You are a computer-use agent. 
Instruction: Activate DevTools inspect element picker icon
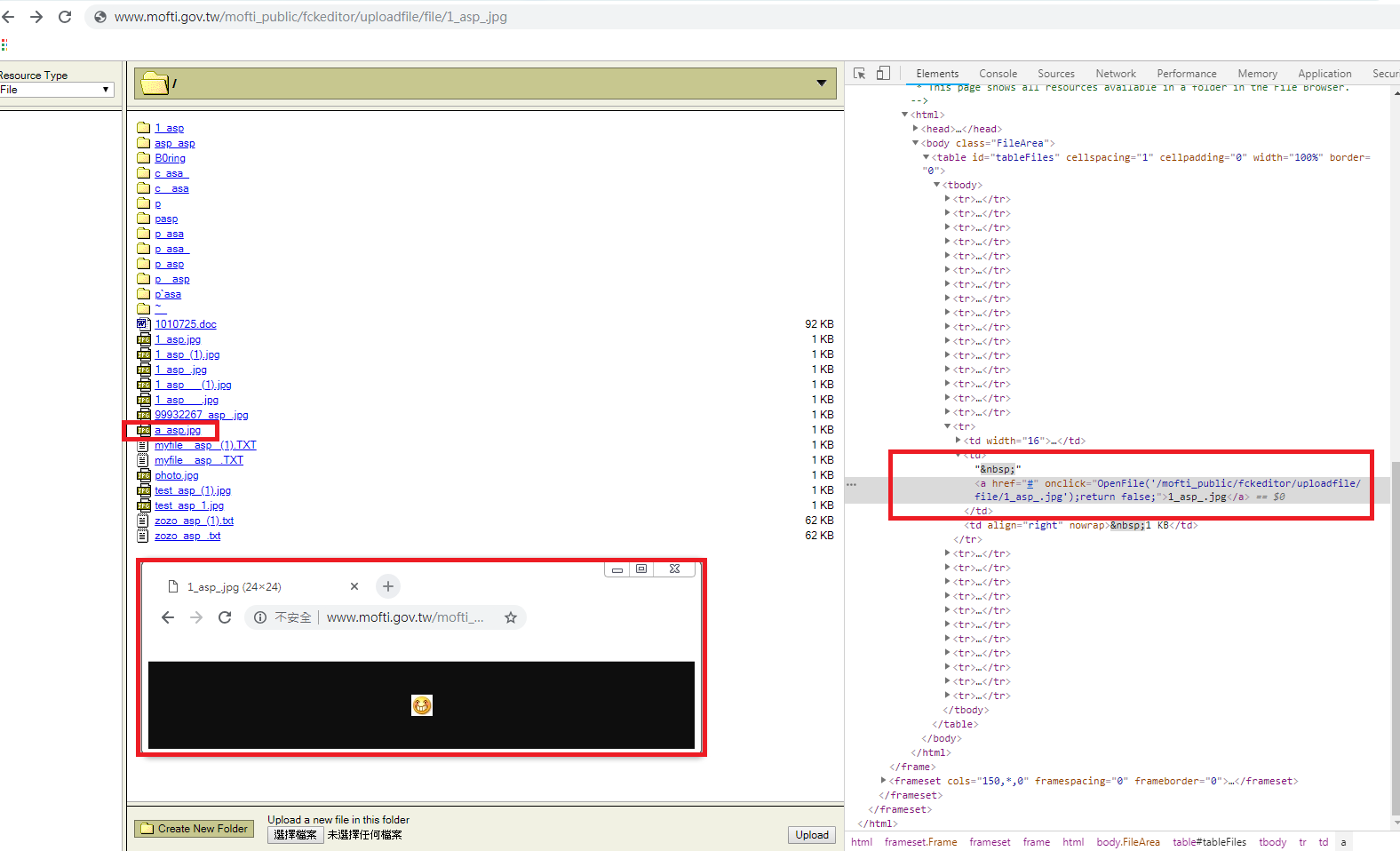(860, 74)
